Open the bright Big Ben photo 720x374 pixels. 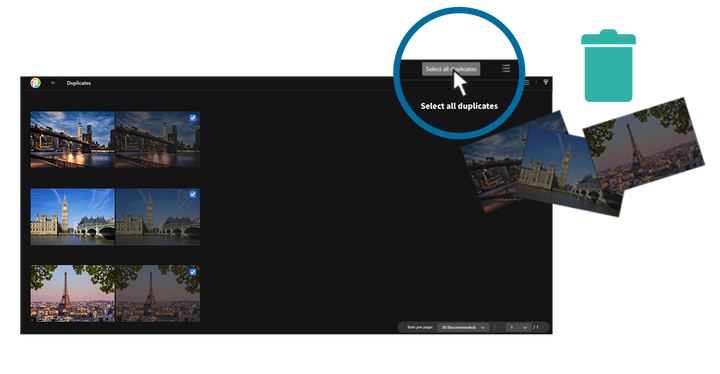click(x=73, y=216)
